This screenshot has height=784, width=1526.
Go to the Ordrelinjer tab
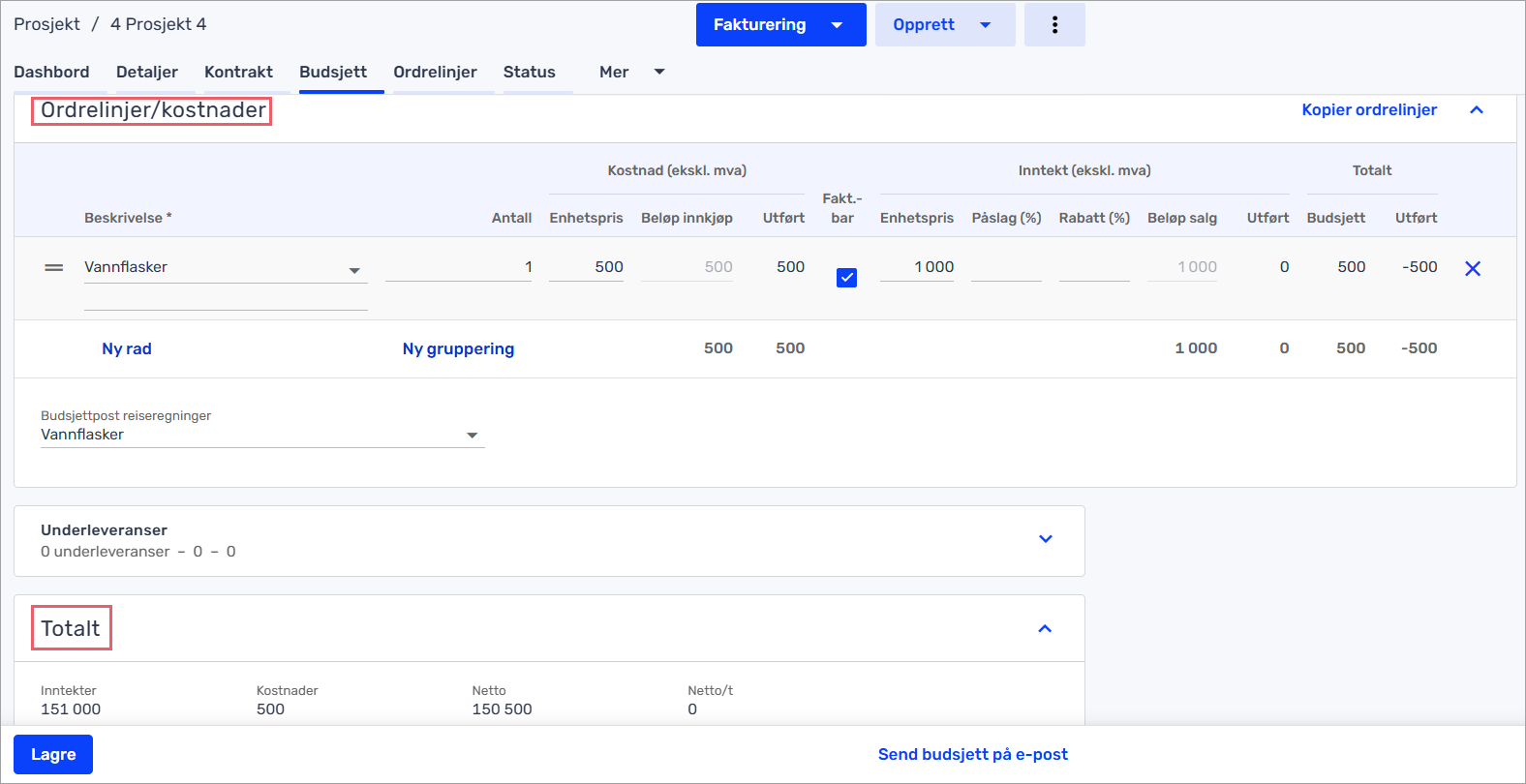click(x=435, y=72)
